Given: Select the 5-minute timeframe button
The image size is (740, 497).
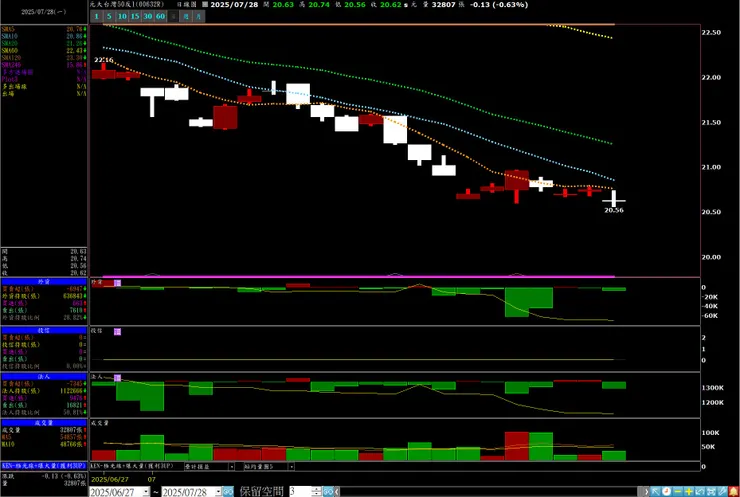Looking at the screenshot, I should pos(109,16).
